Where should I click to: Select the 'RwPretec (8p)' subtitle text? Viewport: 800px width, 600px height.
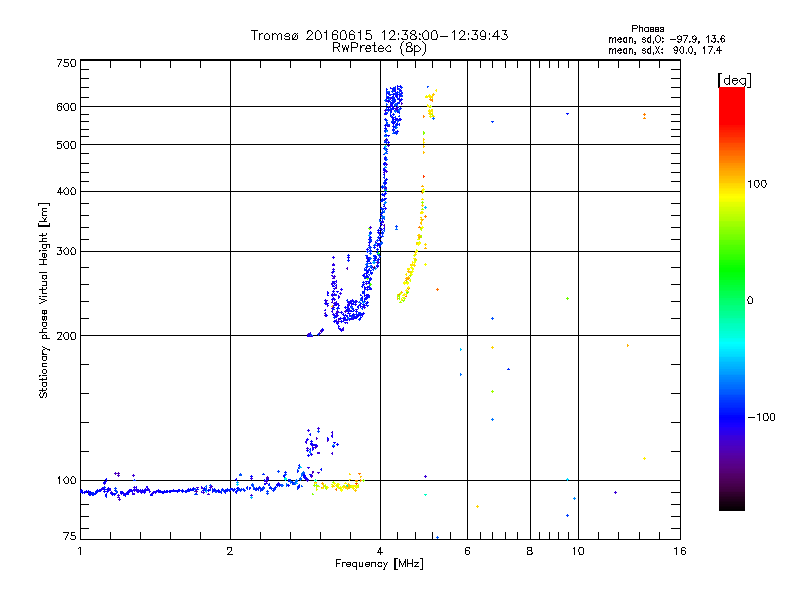379,48
